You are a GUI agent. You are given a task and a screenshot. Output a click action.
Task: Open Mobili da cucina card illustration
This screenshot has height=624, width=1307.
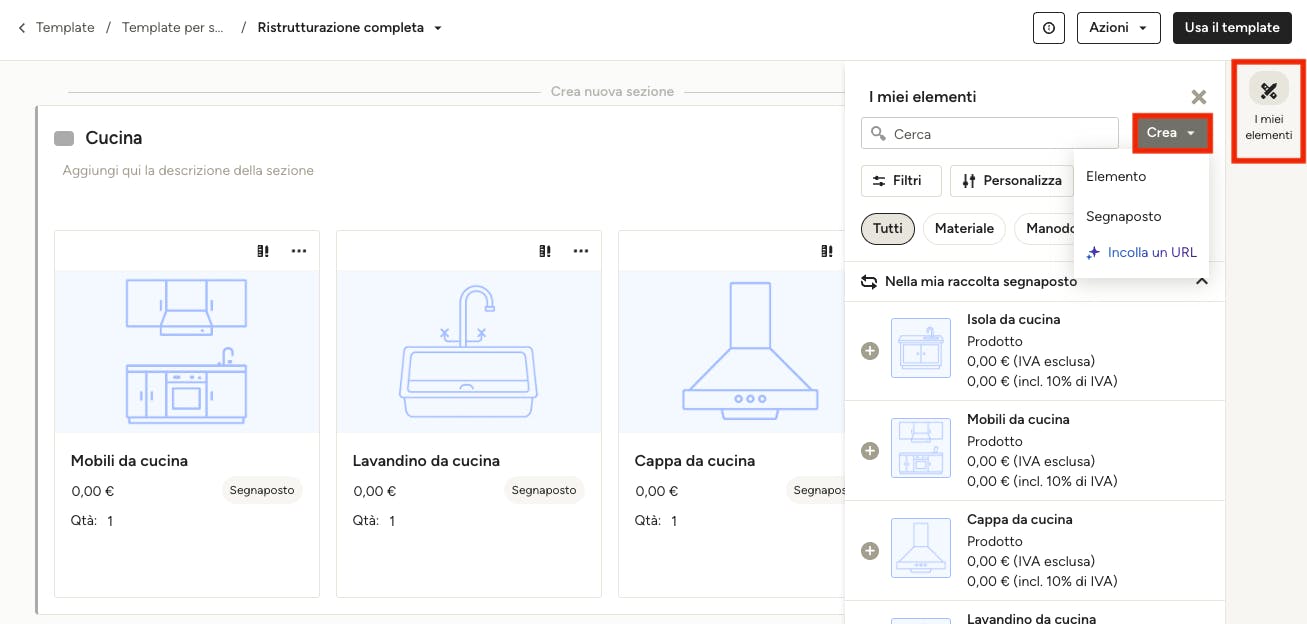pyautogui.click(x=187, y=351)
